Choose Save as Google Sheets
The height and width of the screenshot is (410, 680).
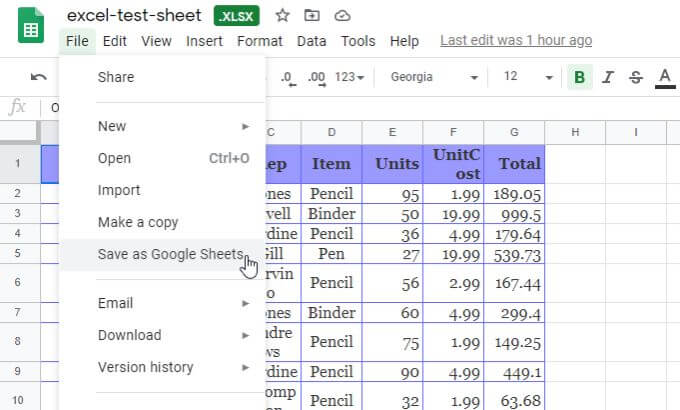click(170, 254)
